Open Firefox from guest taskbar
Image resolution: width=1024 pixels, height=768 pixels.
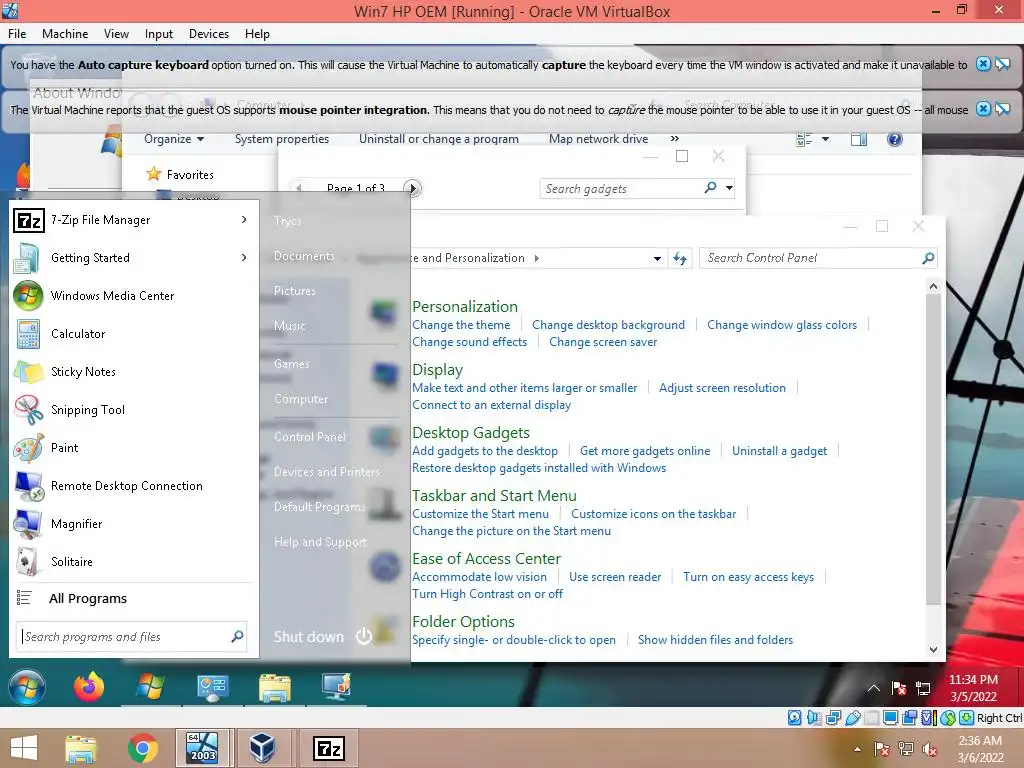[89, 687]
